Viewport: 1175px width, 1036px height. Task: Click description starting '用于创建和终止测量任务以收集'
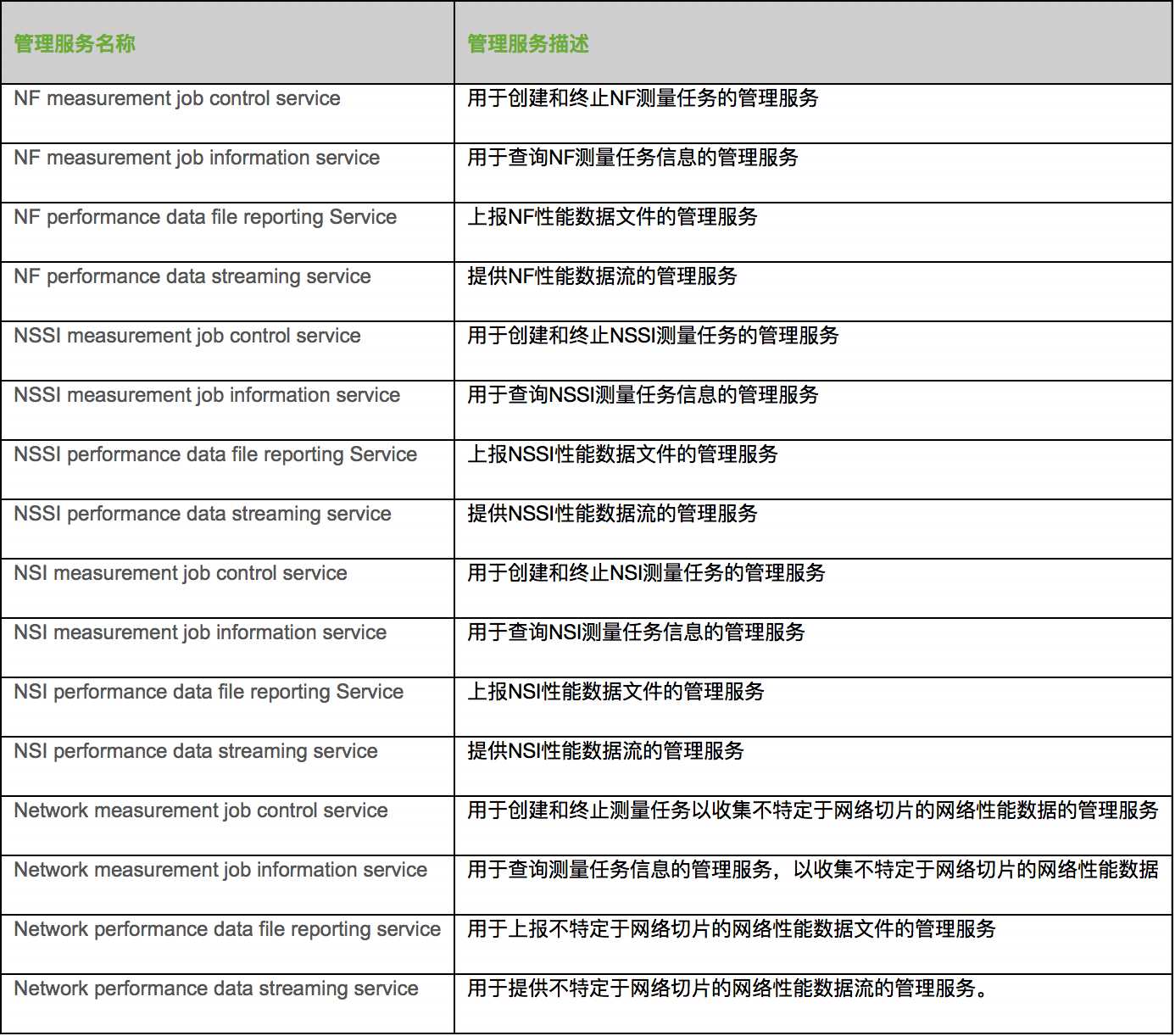click(x=813, y=810)
